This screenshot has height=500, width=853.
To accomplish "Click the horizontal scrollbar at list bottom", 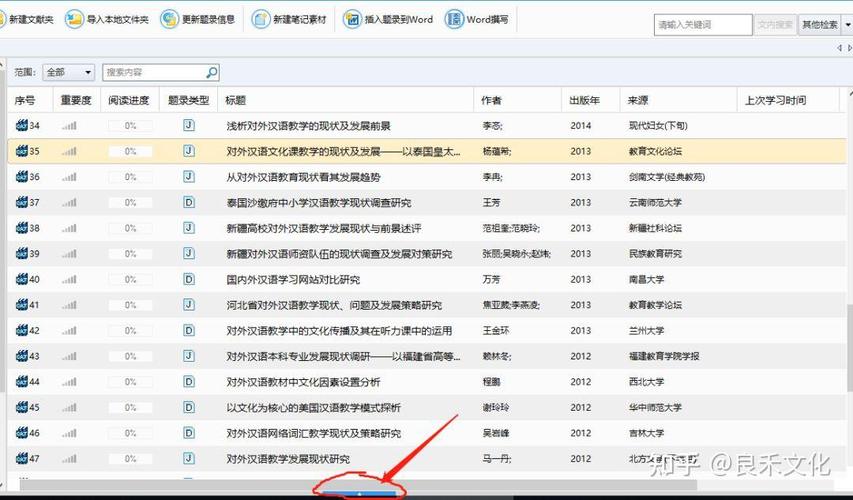I will pos(358,485).
